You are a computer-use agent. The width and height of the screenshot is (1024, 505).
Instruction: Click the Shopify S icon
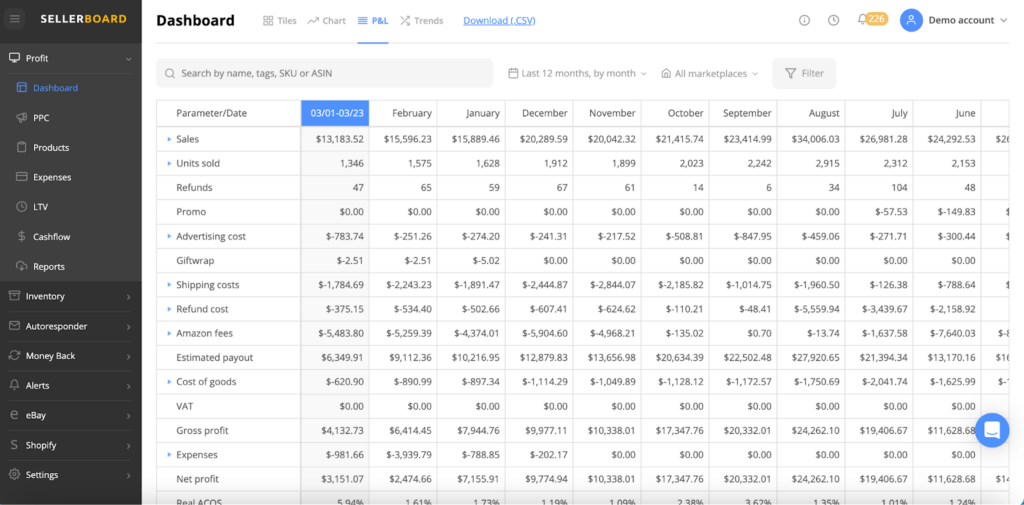coord(14,445)
